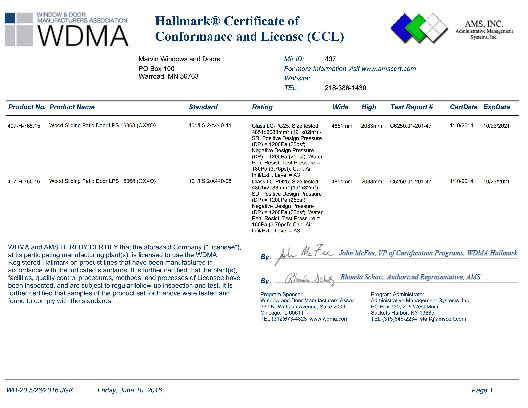Click the AMS, INC. diamond logo
The width and height of the screenshot is (528, 408).
click(x=419, y=28)
